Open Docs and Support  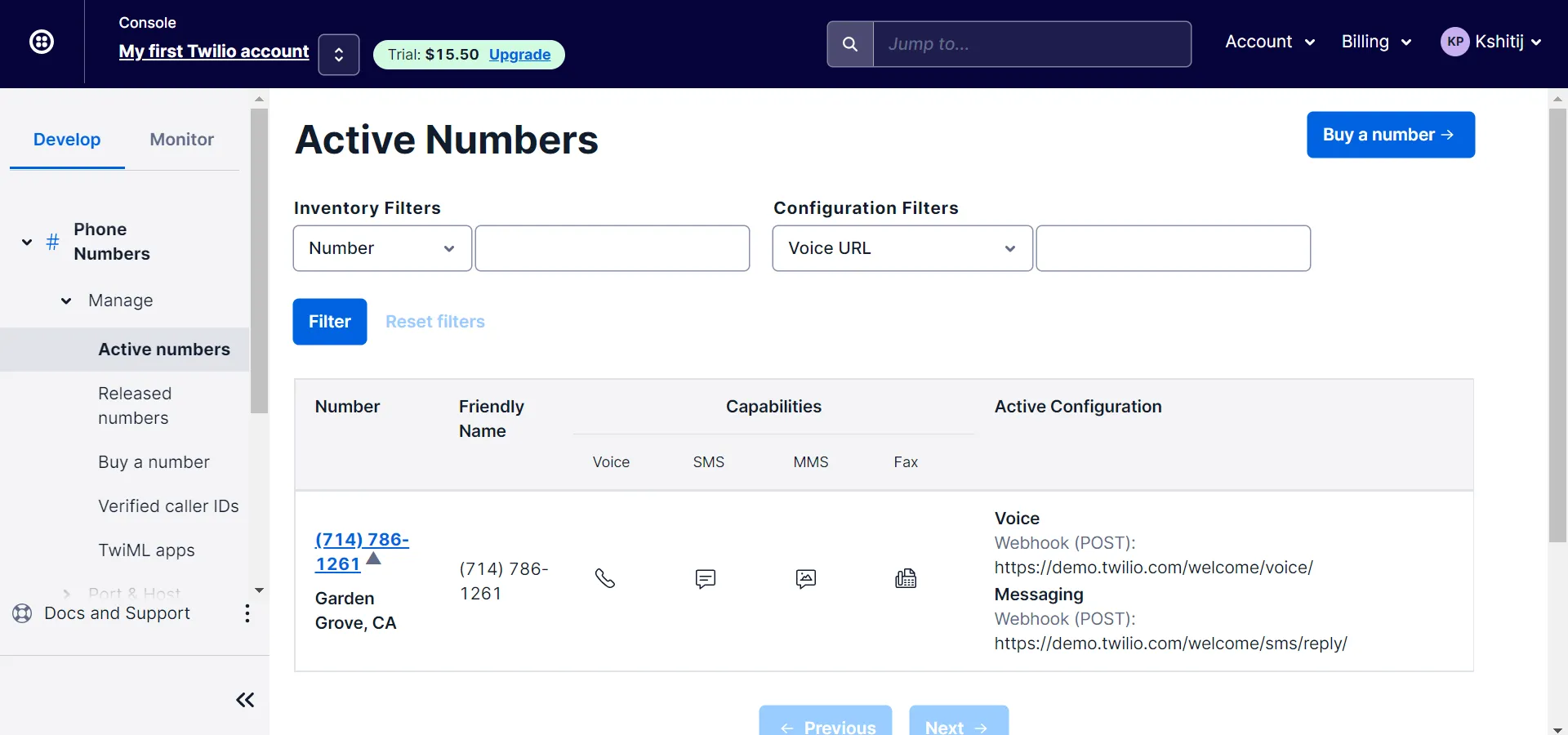[117, 613]
